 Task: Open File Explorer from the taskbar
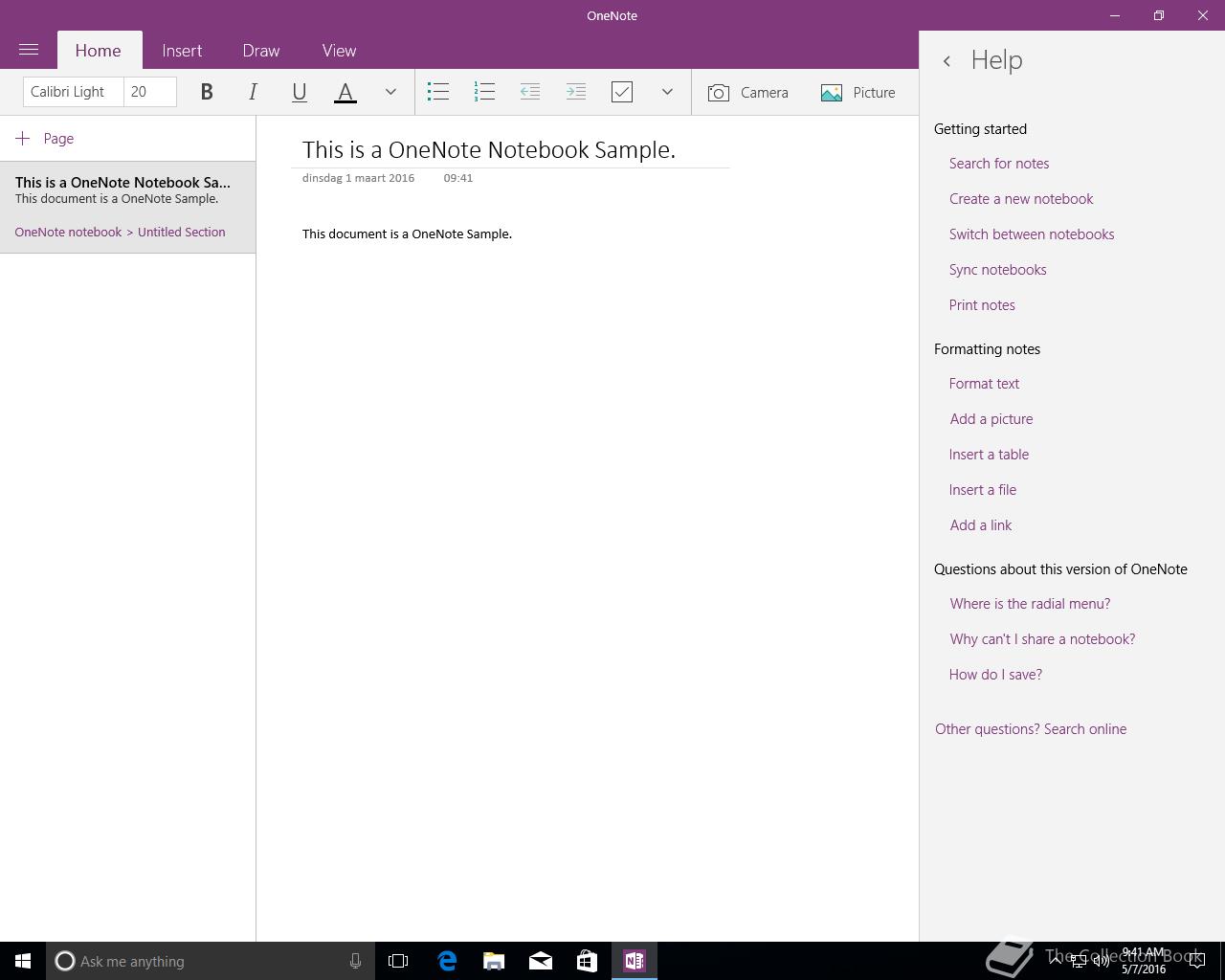494,961
